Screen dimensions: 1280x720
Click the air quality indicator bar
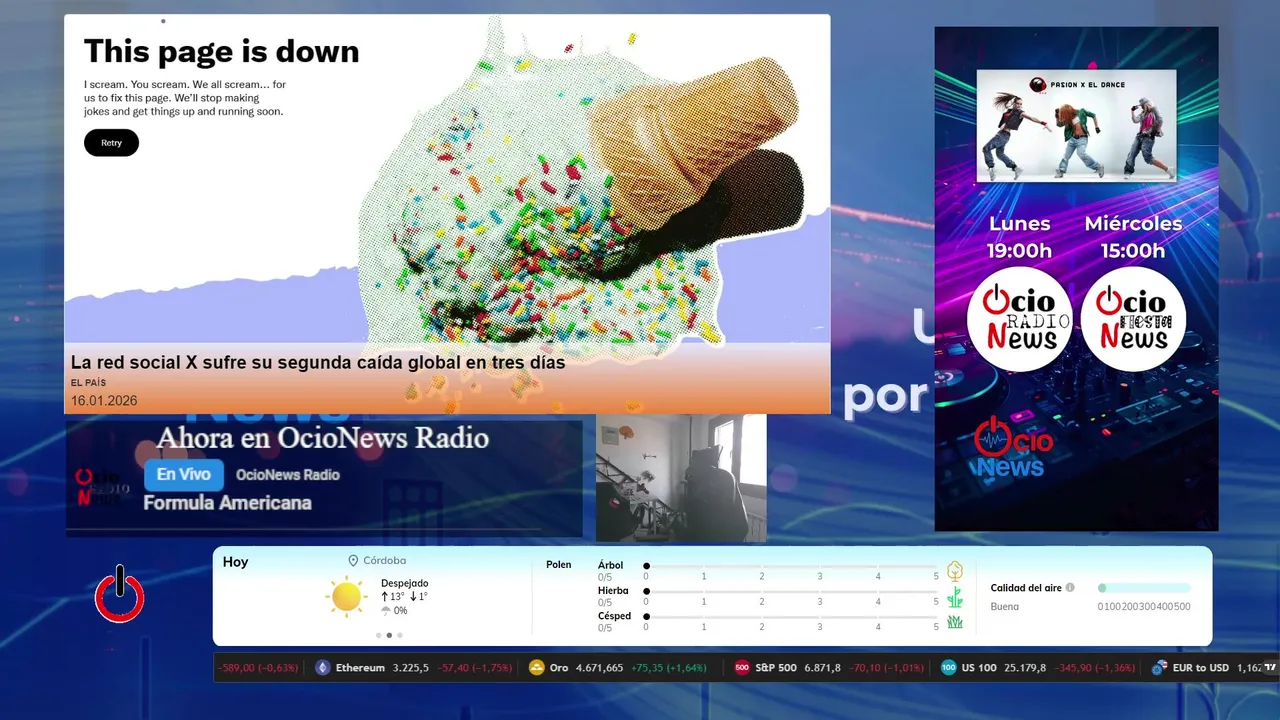click(1144, 588)
